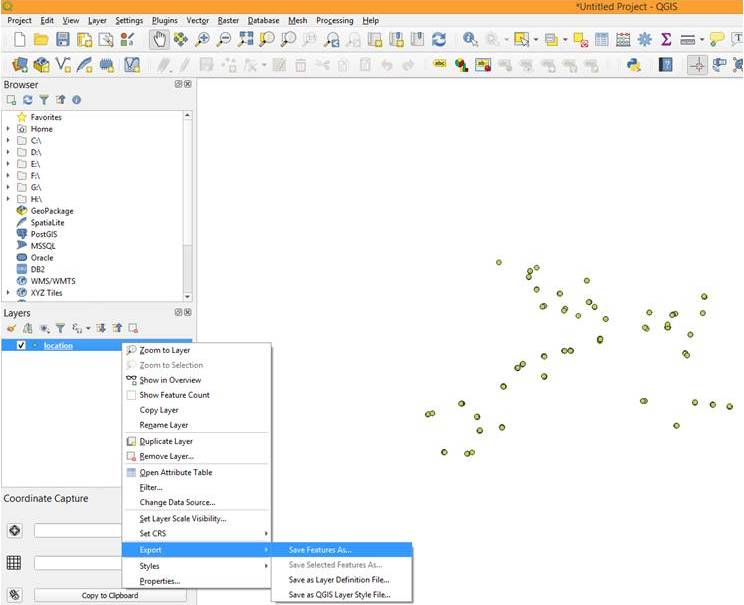The image size is (744, 605).
Task: Expand the E:\ drive node
Action: [x=8, y=164]
